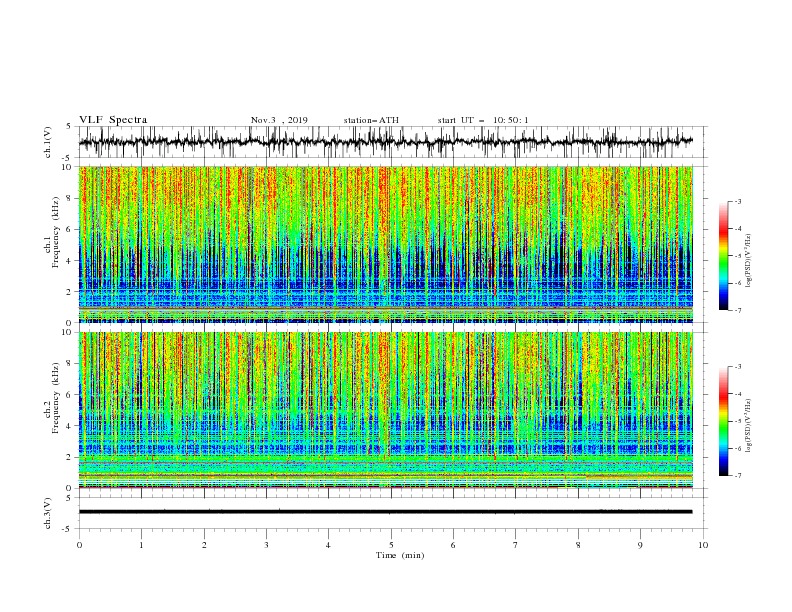
Task: Click the "-3" tick on ch.2 colorbar
Action: [737, 367]
